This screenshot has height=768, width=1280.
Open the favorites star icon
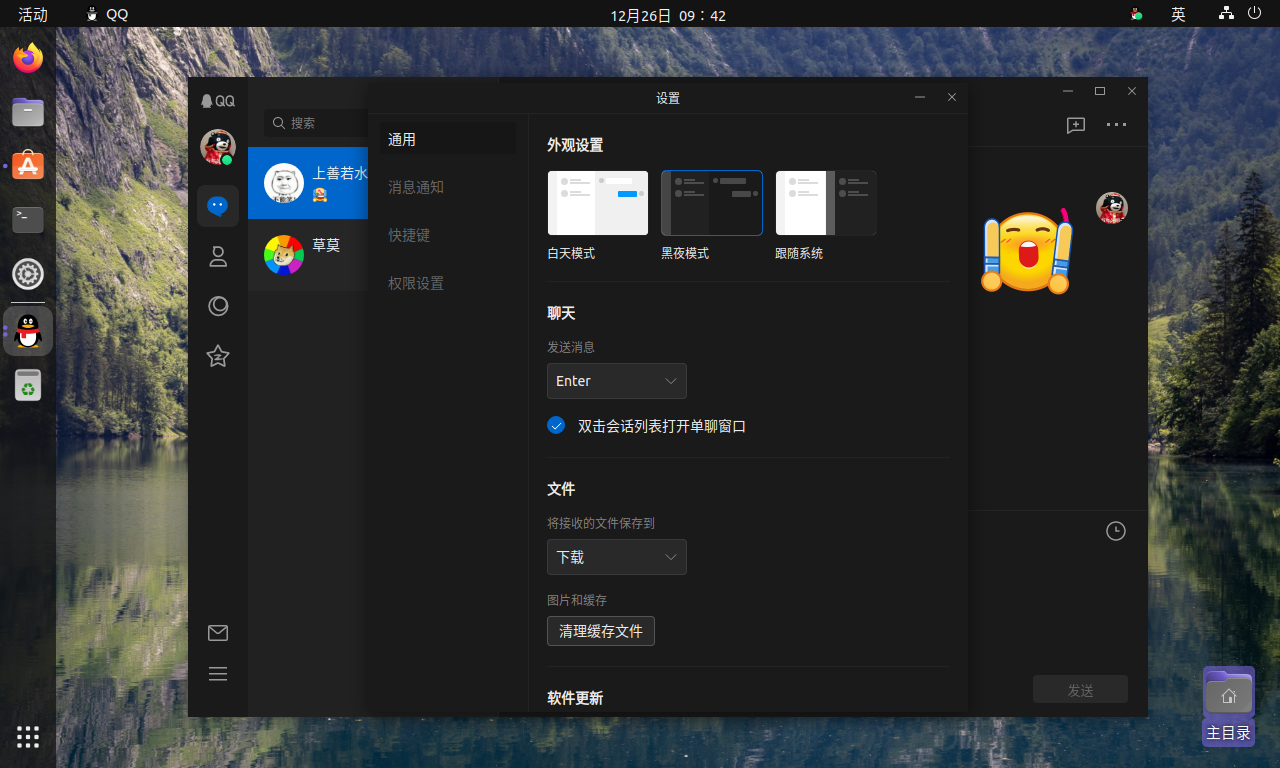(x=218, y=356)
